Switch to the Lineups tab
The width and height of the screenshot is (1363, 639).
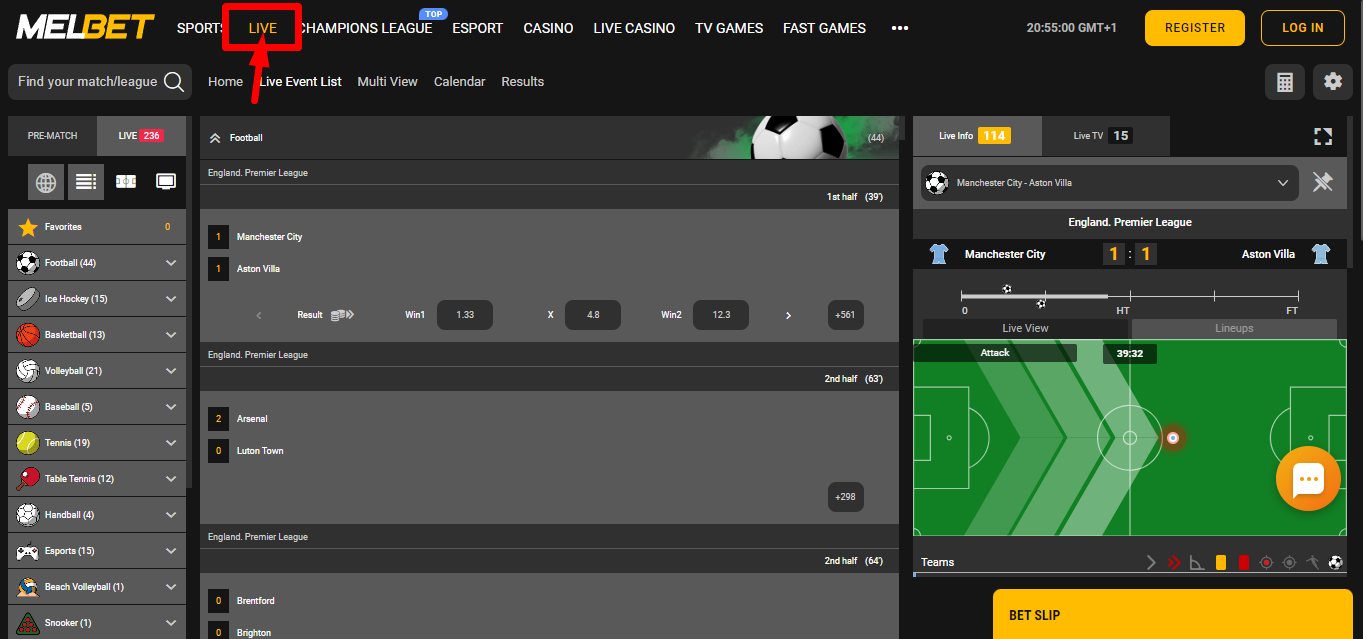pyautogui.click(x=1234, y=328)
